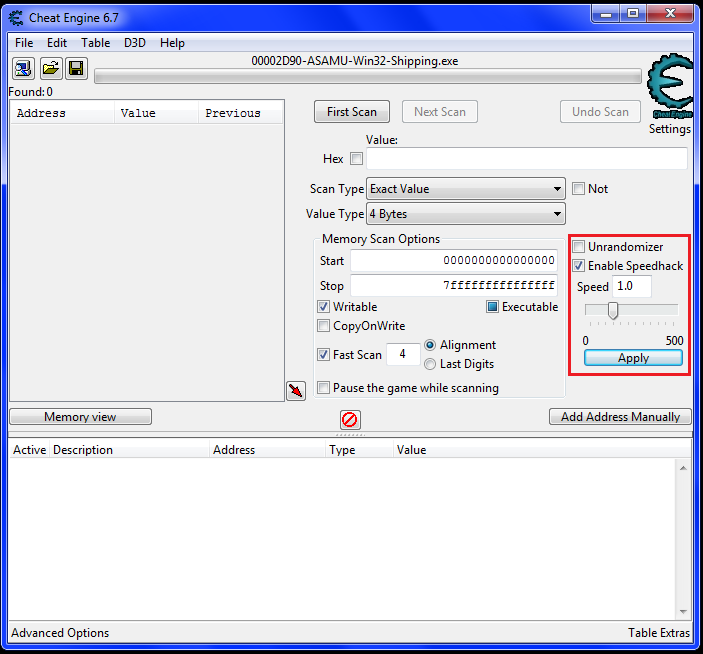Screen dimensions: 703x654
Task: Toggle the Hex checkbox
Action: [x=356, y=159]
